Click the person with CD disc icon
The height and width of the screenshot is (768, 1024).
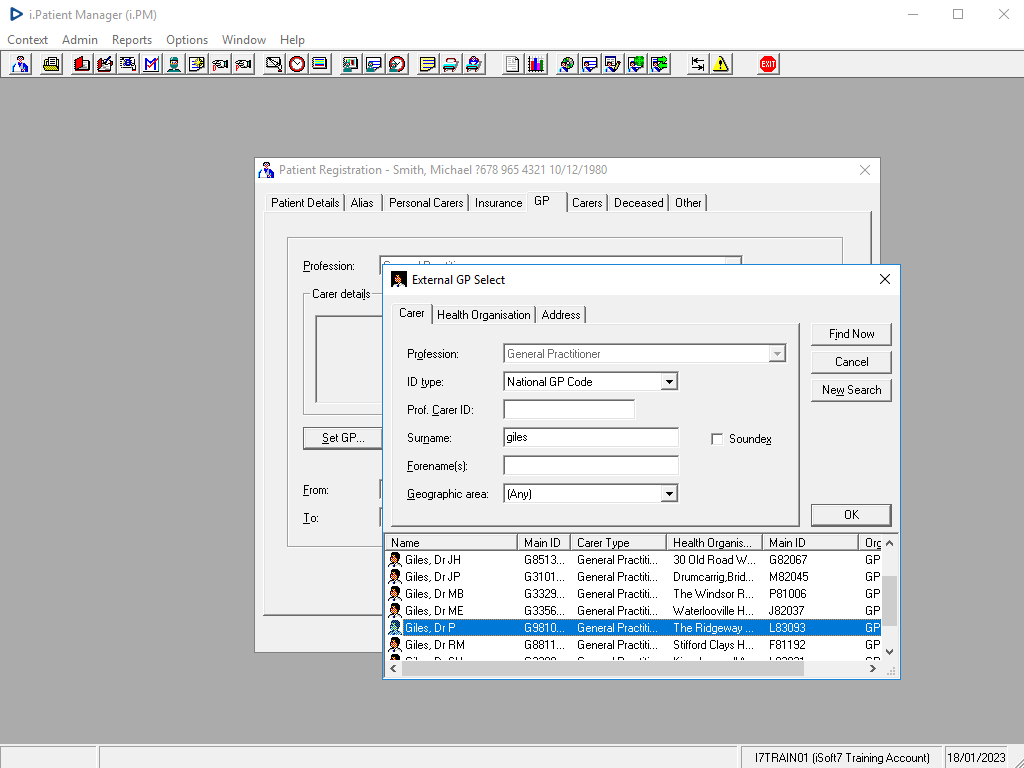pos(567,64)
